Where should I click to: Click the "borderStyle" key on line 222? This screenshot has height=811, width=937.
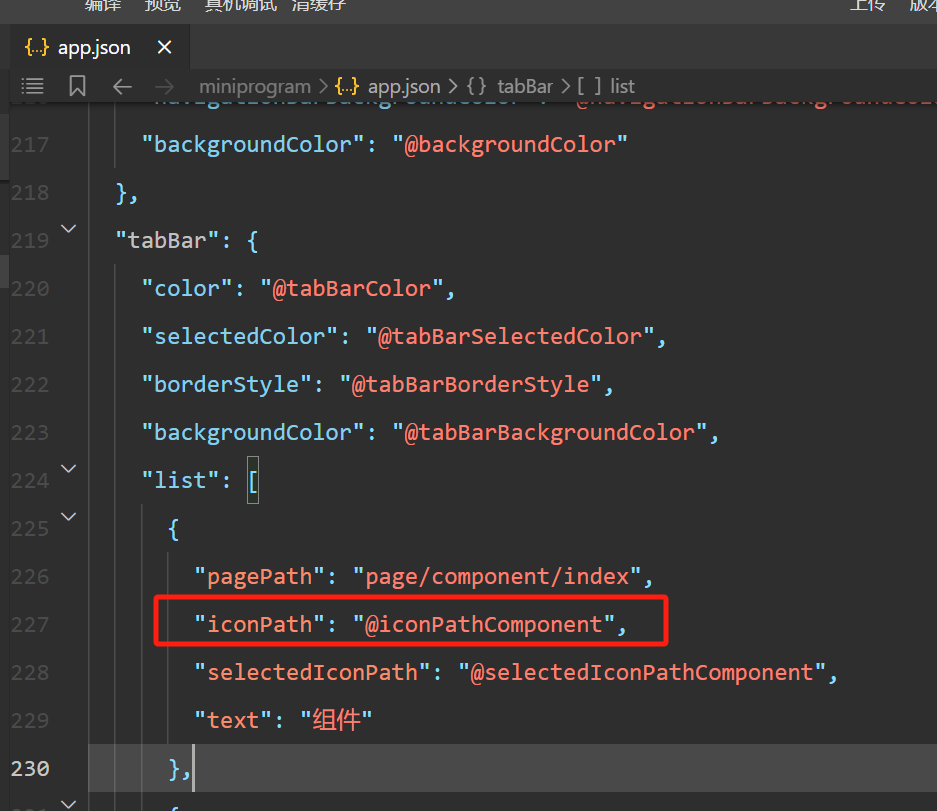226,384
